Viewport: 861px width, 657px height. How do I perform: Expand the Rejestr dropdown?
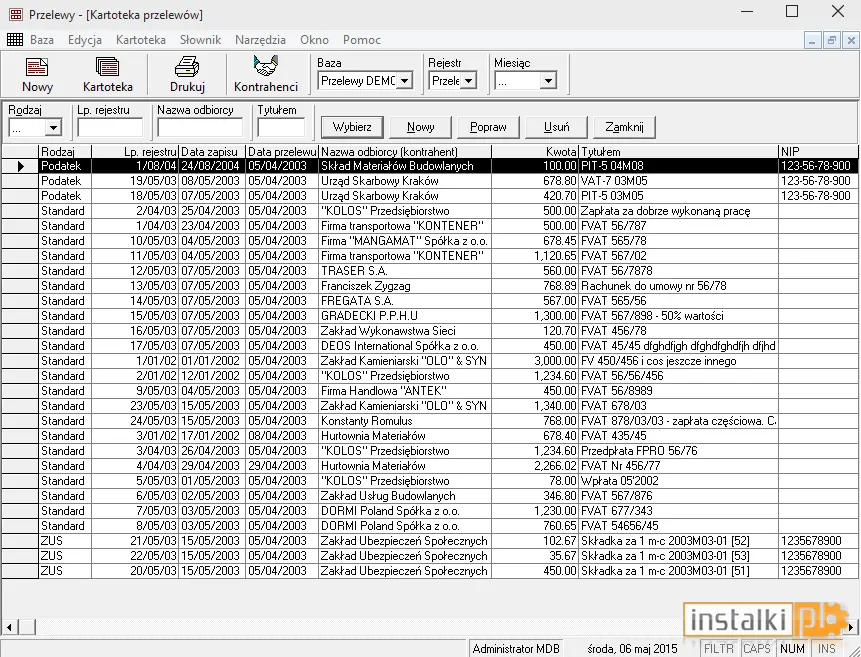468,81
